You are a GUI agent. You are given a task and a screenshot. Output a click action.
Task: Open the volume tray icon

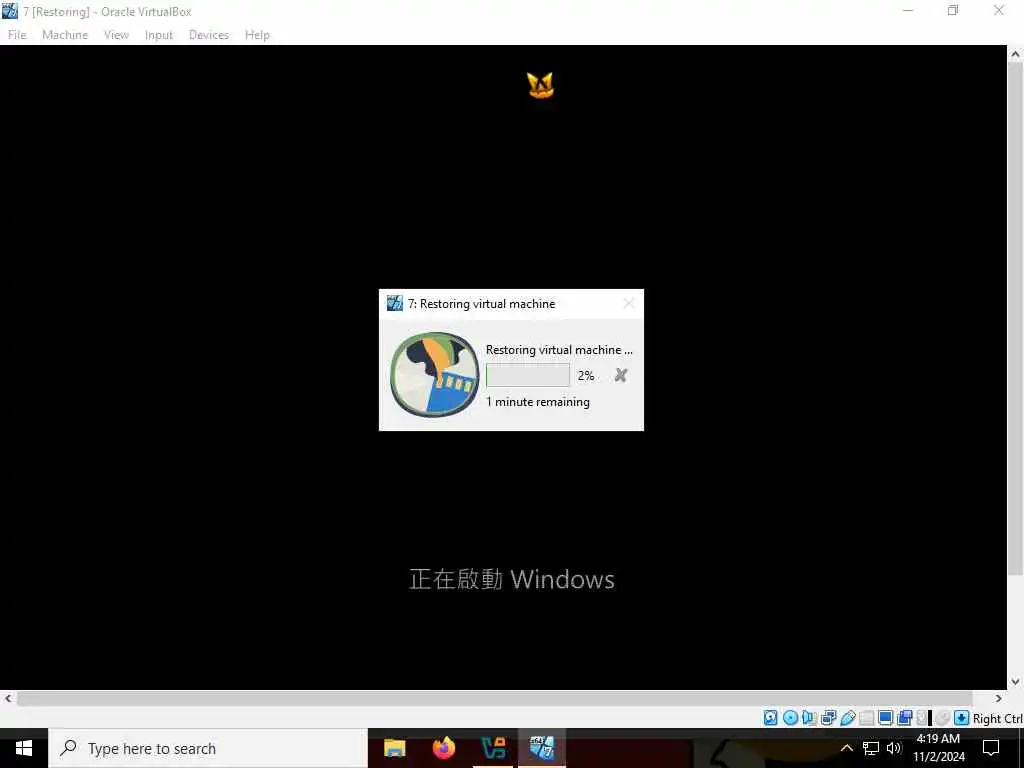click(x=894, y=748)
